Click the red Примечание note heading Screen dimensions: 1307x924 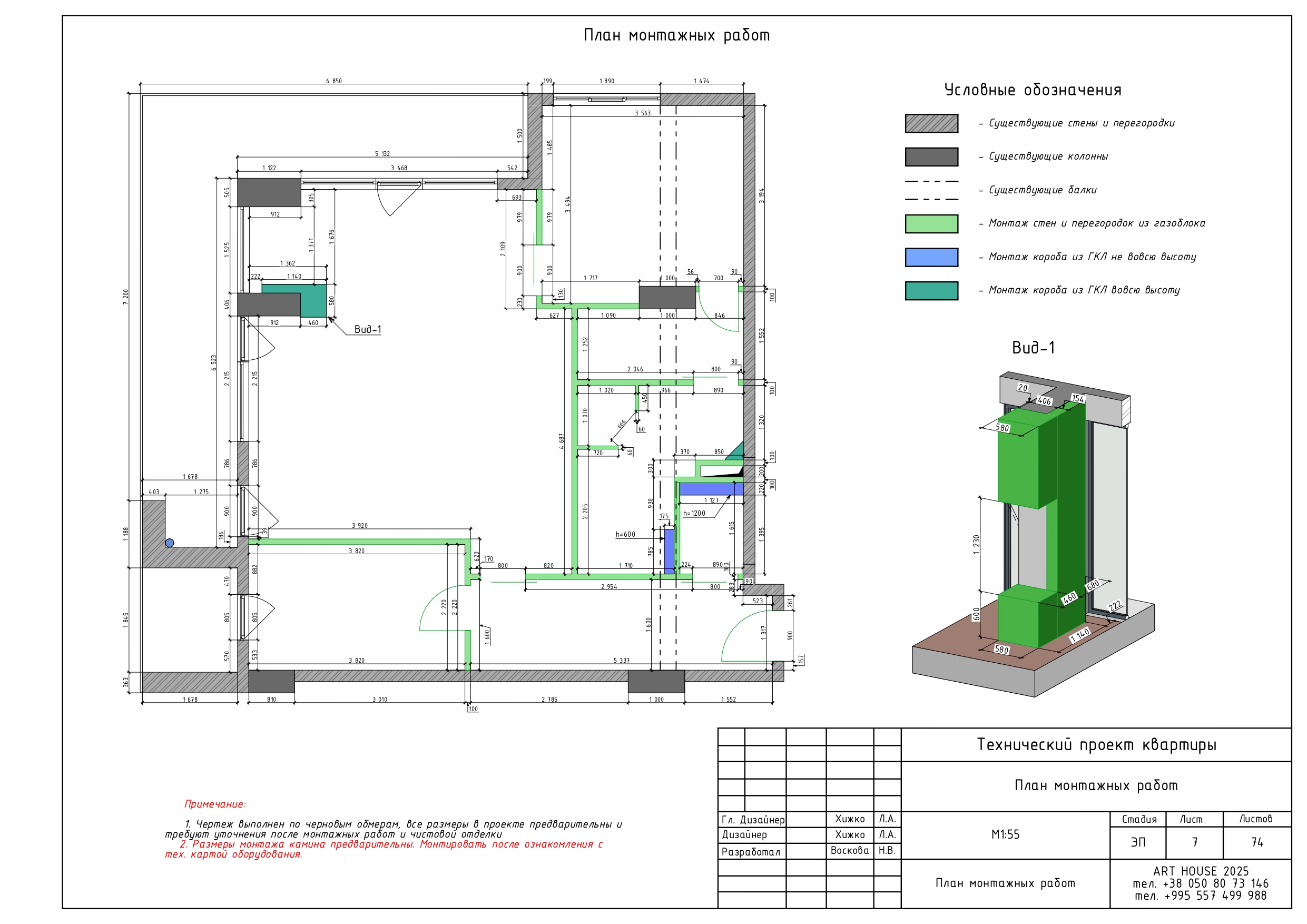pos(214,804)
